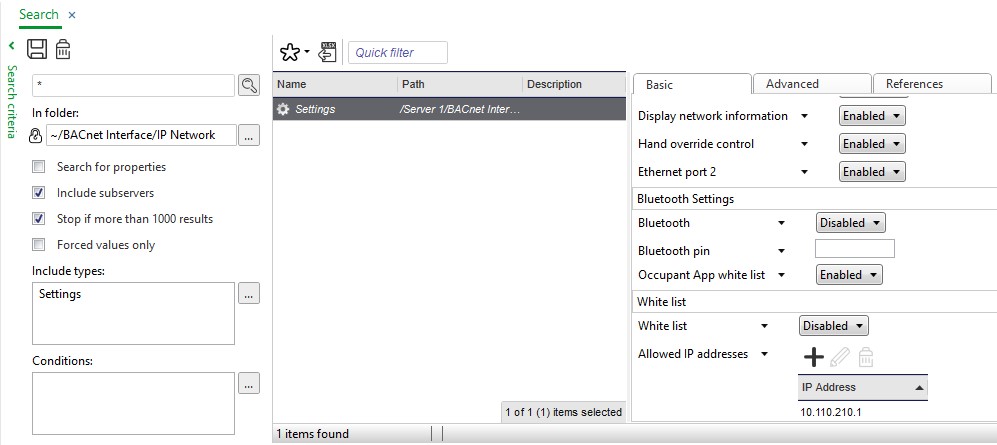Open Conditions ellipsis button
This screenshot has width=997, height=445.
click(249, 383)
